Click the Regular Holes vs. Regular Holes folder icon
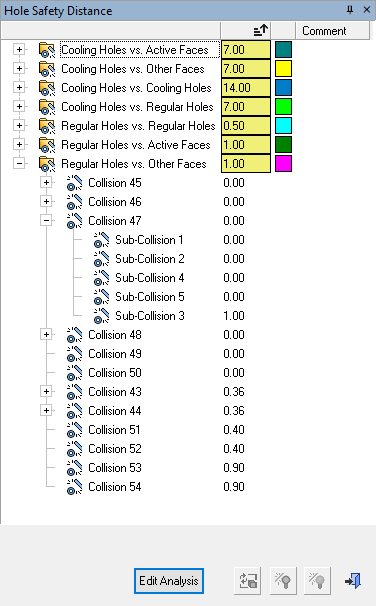This screenshot has width=376, height=606. (x=47, y=126)
